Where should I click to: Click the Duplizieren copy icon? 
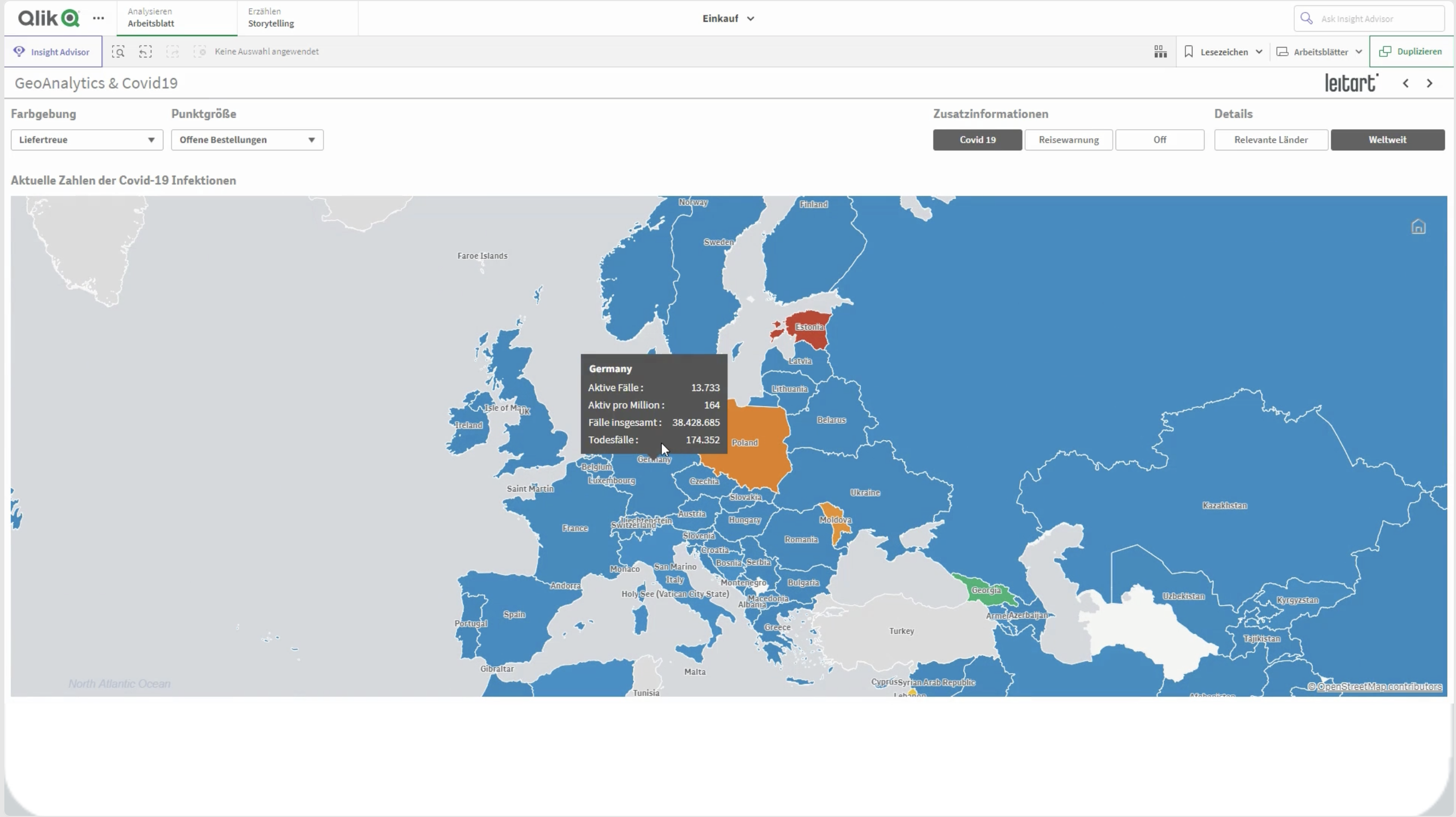pos(1385,51)
